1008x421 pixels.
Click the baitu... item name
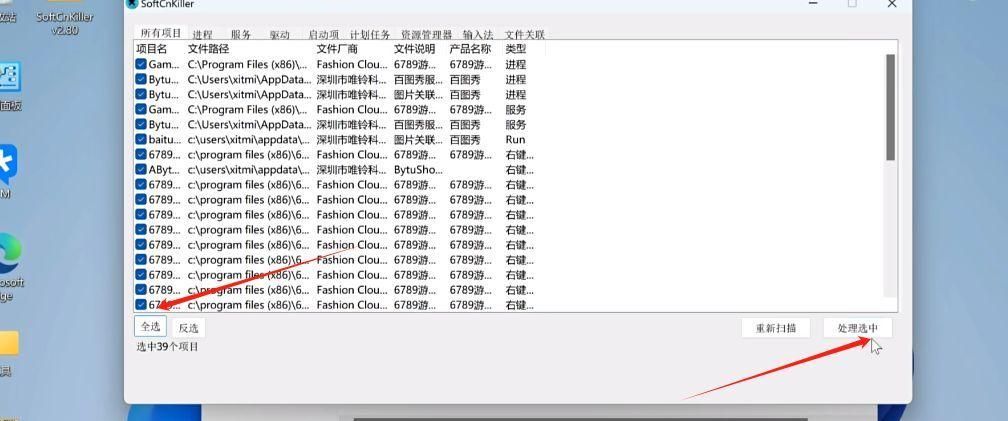[x=165, y=139]
